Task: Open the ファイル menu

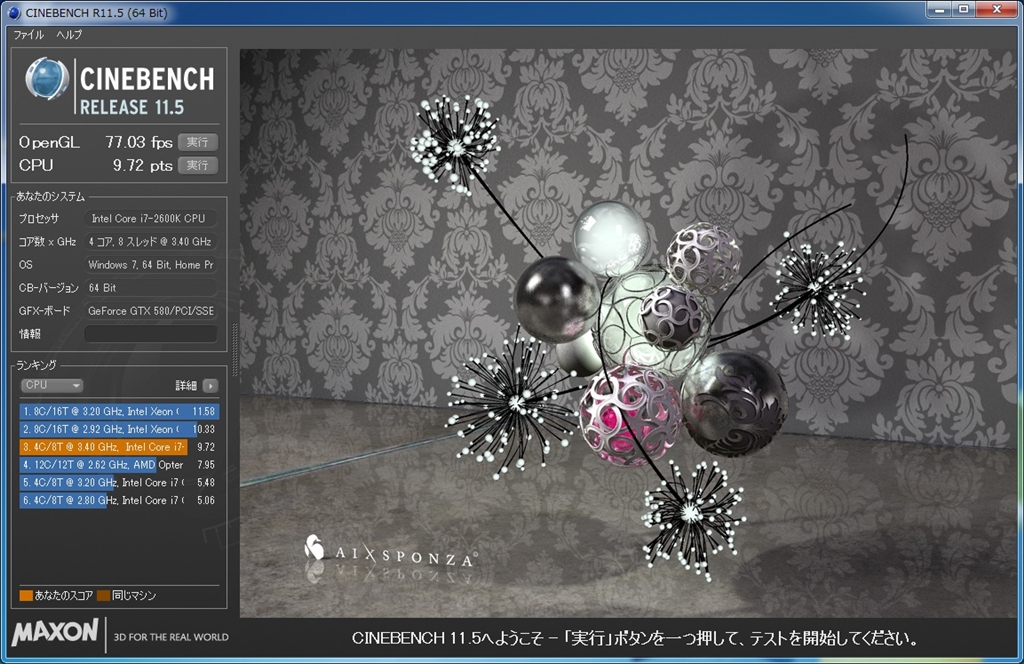Action: coord(29,35)
